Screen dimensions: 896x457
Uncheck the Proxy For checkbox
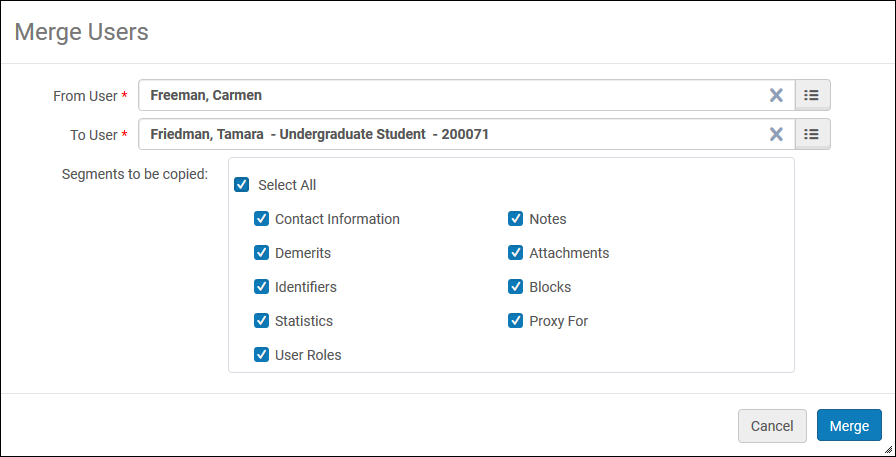point(516,321)
